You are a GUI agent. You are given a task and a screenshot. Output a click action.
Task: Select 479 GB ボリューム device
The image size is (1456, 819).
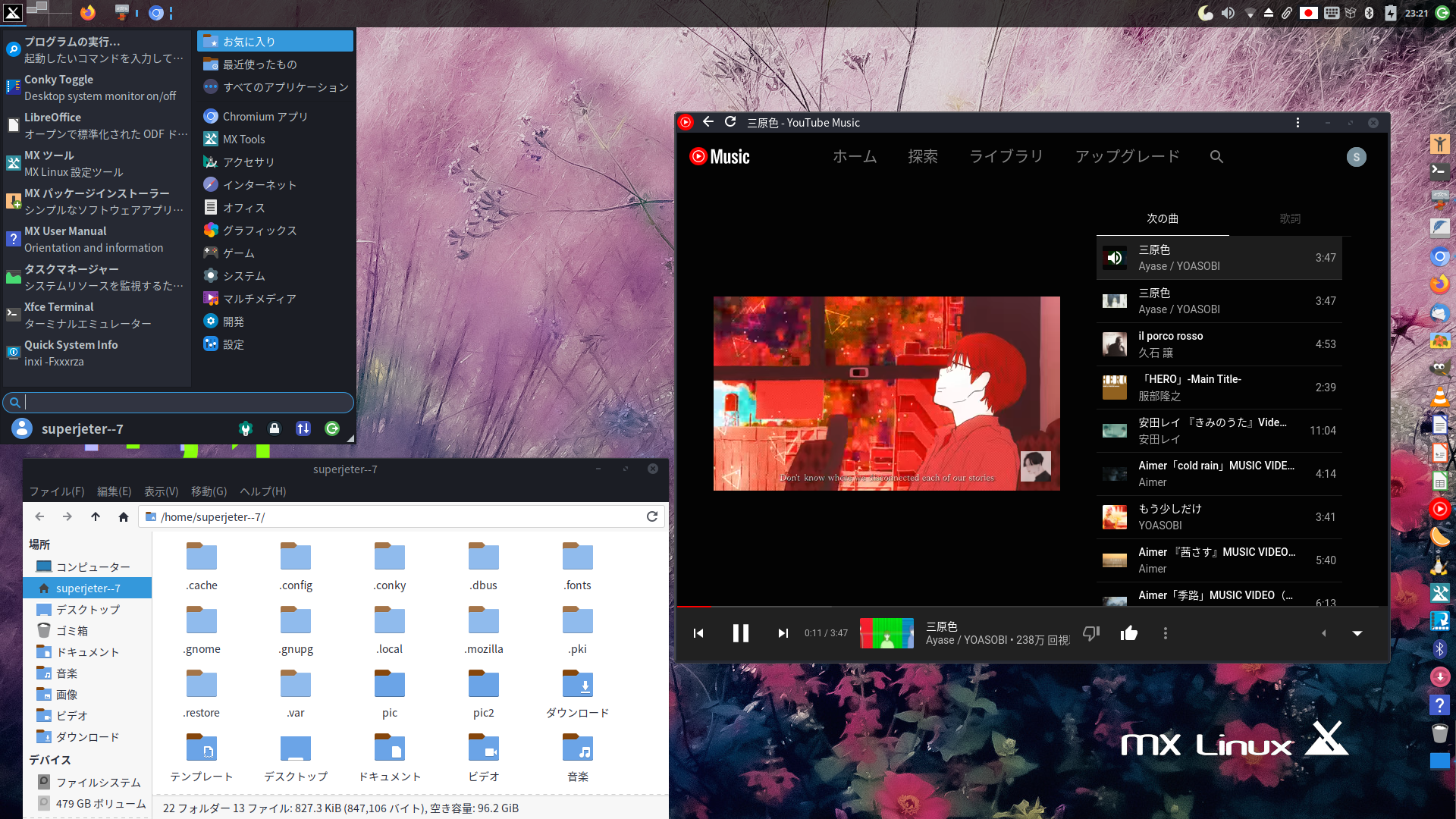point(87,803)
